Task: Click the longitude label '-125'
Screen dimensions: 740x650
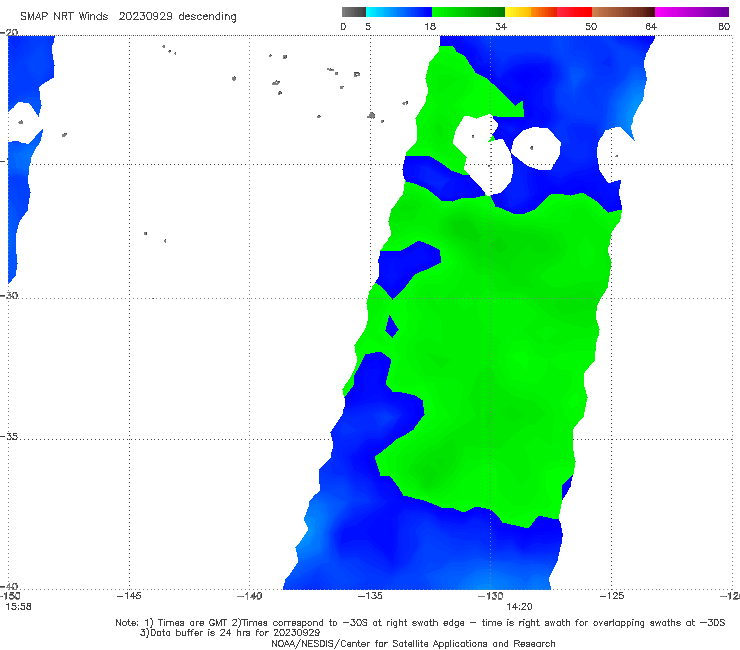Action: point(612,596)
